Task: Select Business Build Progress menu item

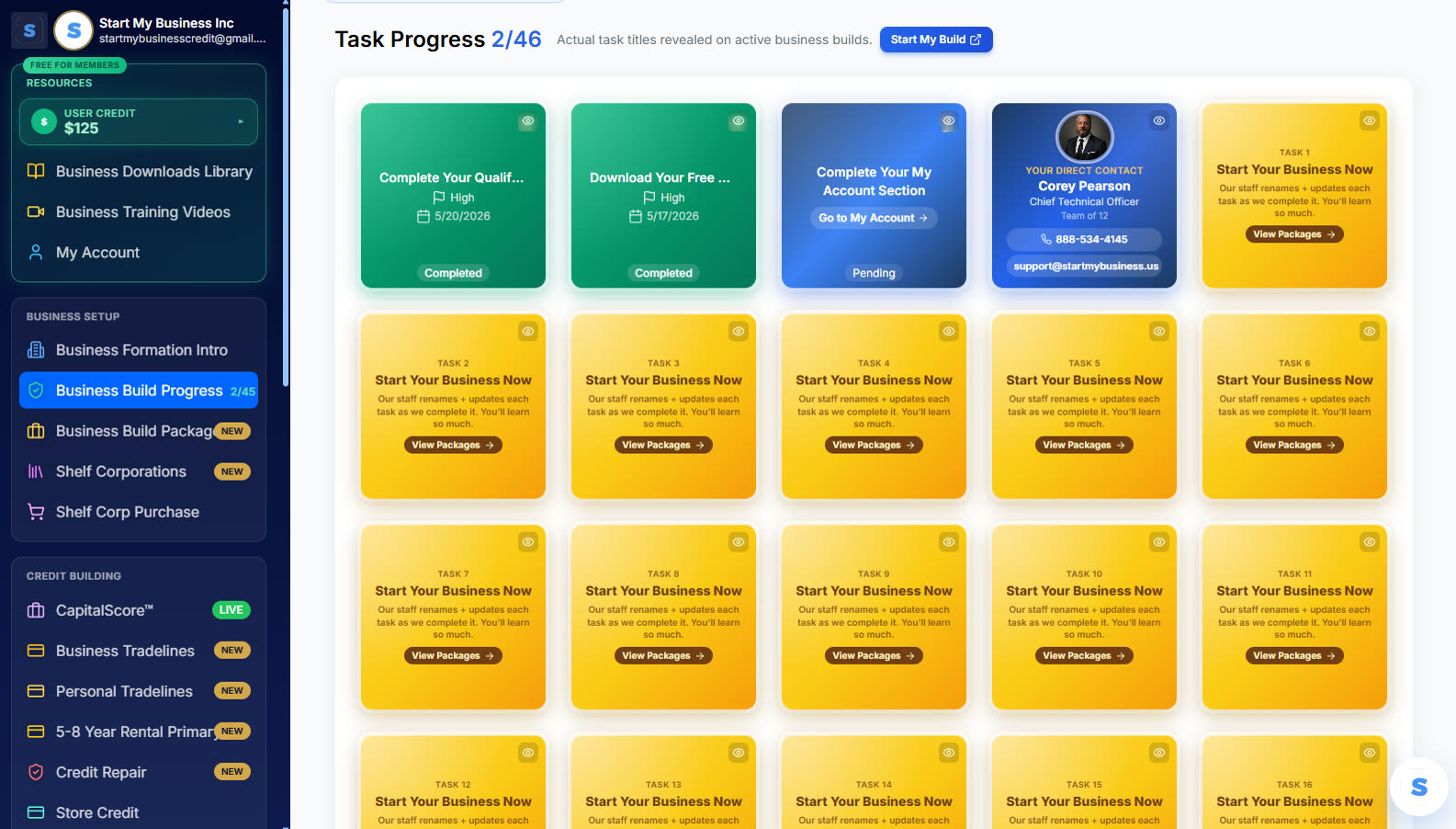Action: 139,391
